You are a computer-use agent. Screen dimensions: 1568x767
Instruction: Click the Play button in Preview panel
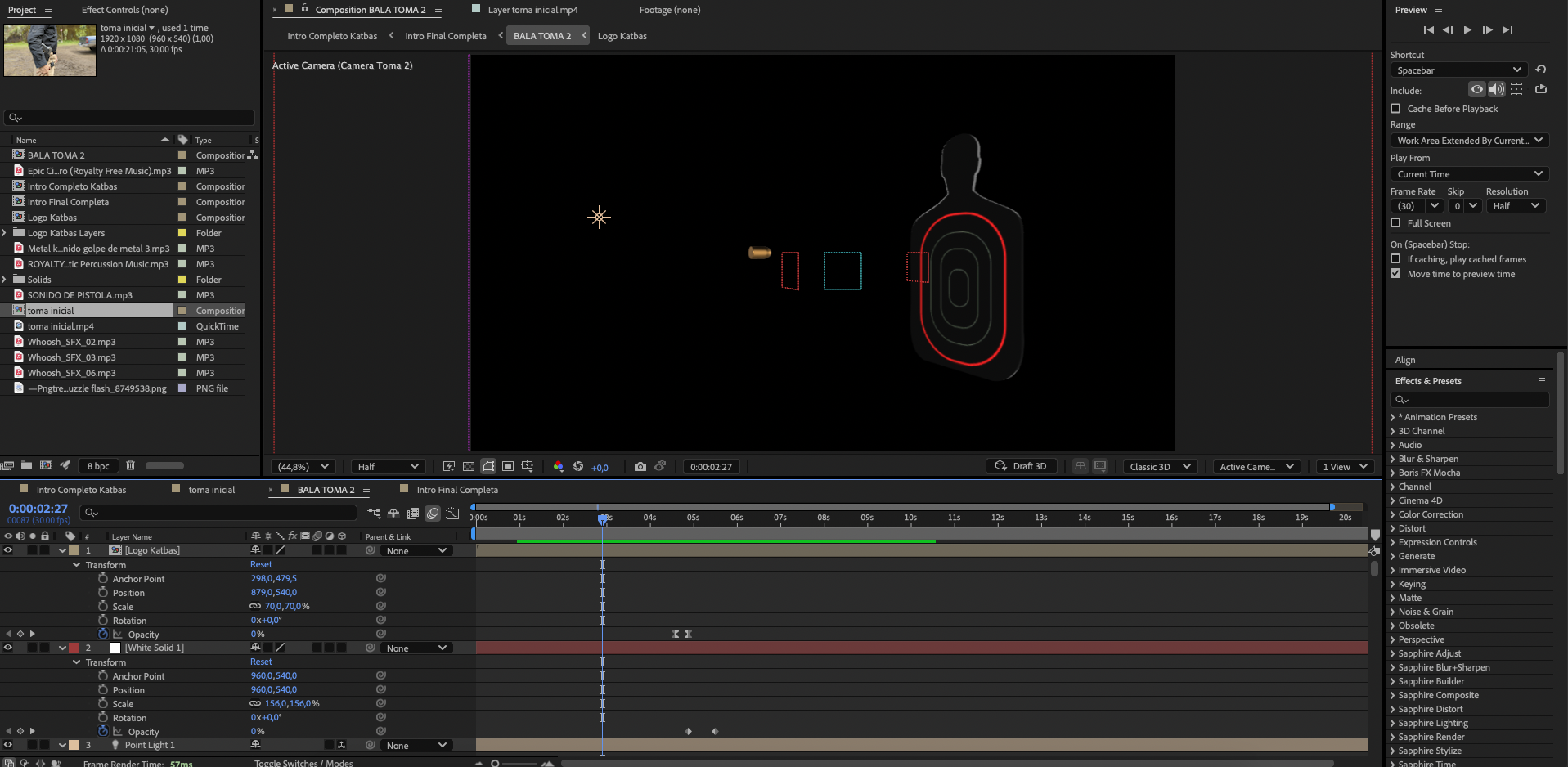point(1467,30)
